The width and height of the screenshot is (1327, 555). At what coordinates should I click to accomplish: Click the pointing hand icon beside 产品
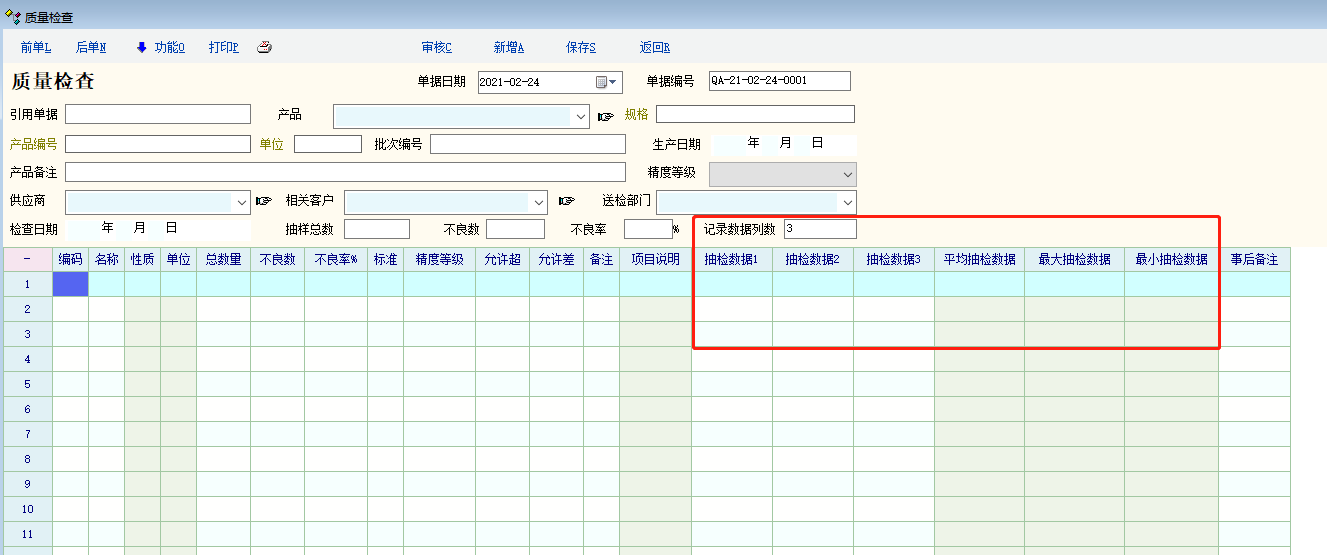605,116
